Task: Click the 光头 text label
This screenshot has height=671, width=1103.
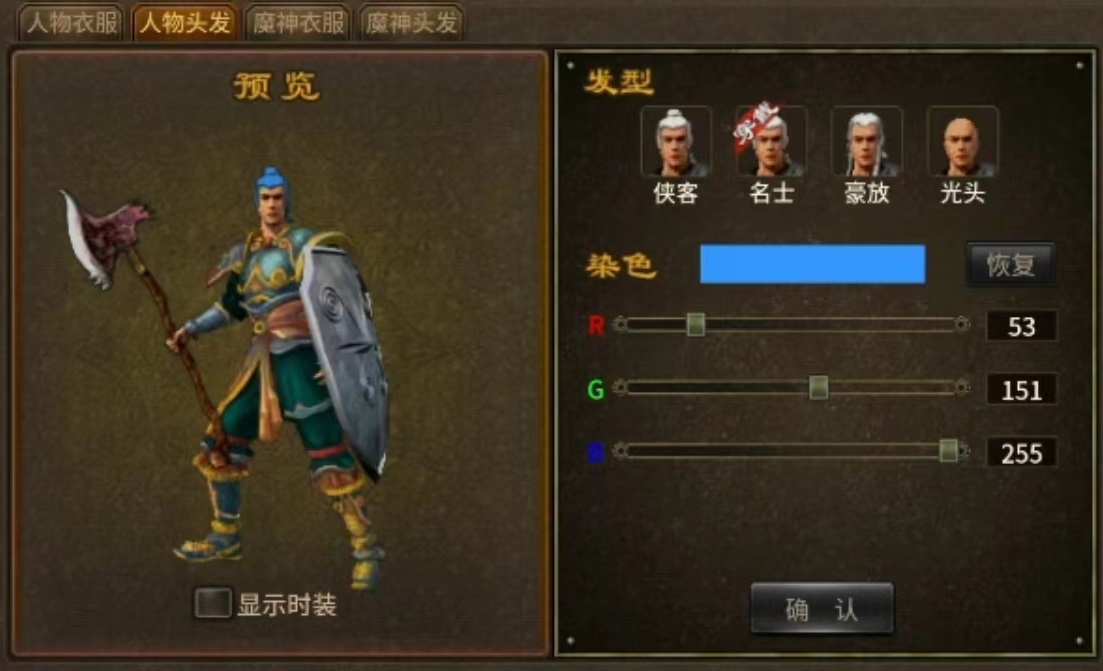Action: [962, 193]
